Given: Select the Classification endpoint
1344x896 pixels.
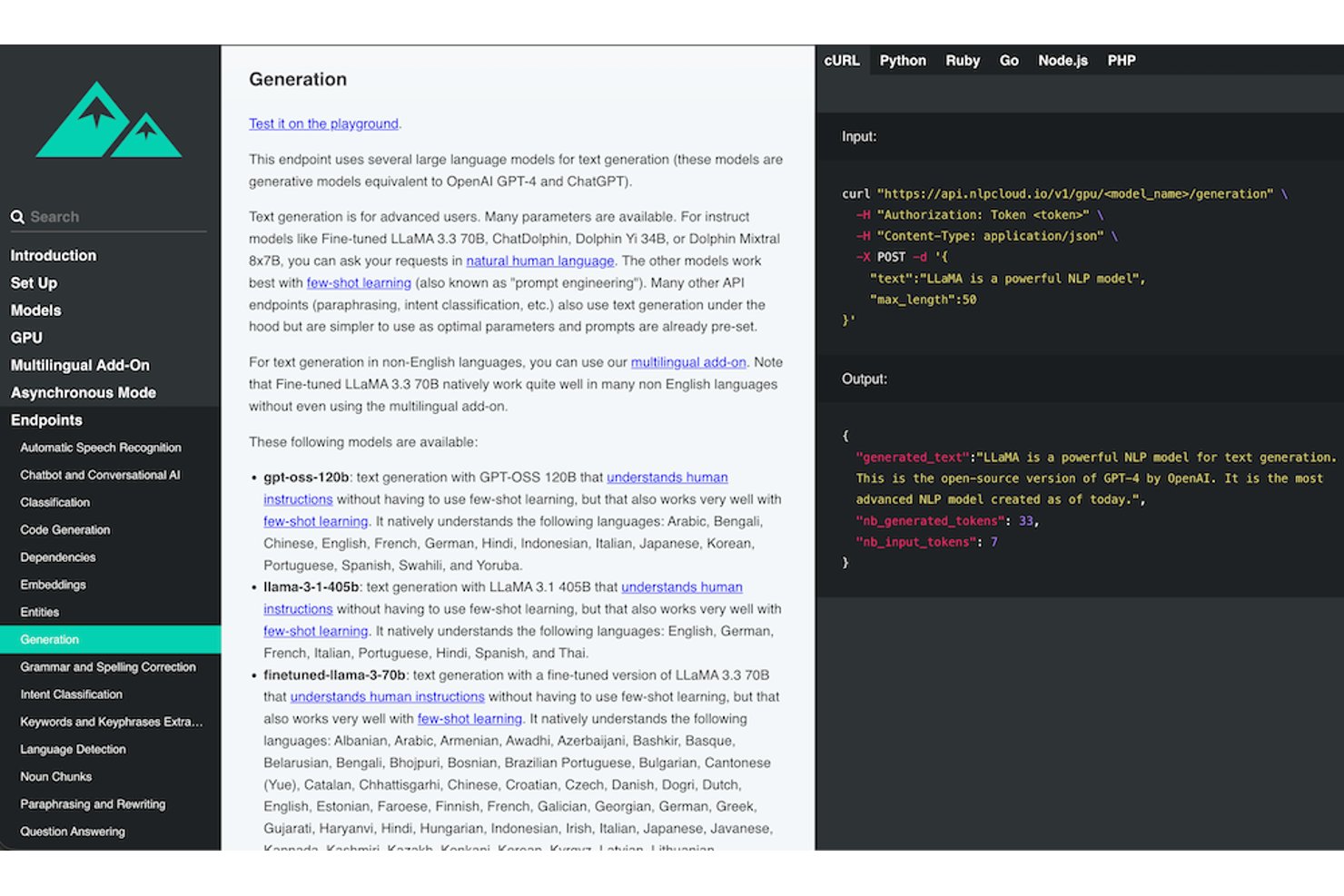Looking at the screenshot, I should click(55, 502).
